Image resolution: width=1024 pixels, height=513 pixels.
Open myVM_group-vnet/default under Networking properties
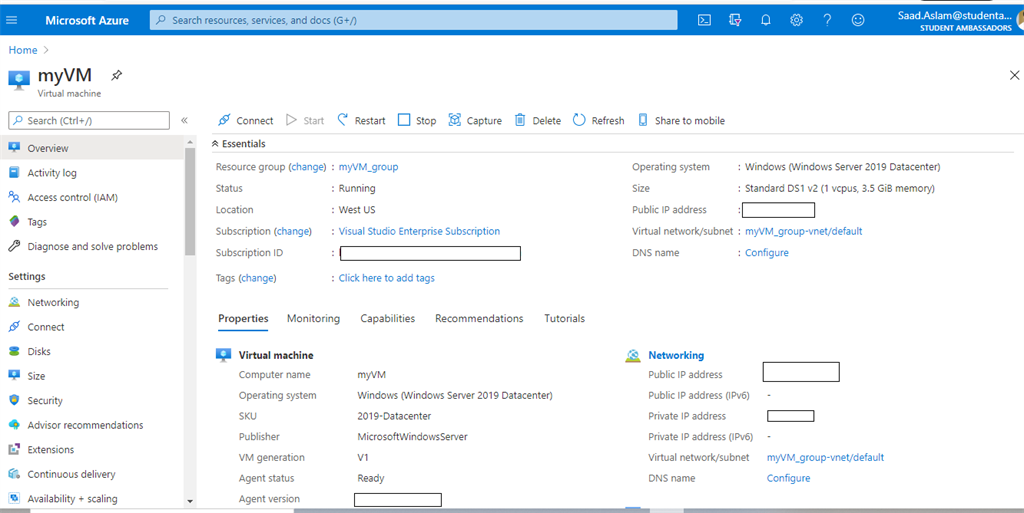[x=825, y=458]
